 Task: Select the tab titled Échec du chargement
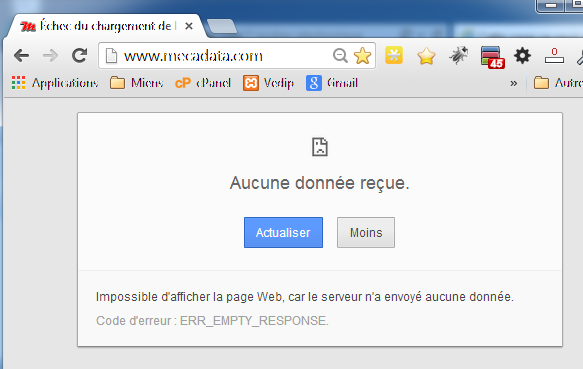pyautogui.click(x=106, y=26)
